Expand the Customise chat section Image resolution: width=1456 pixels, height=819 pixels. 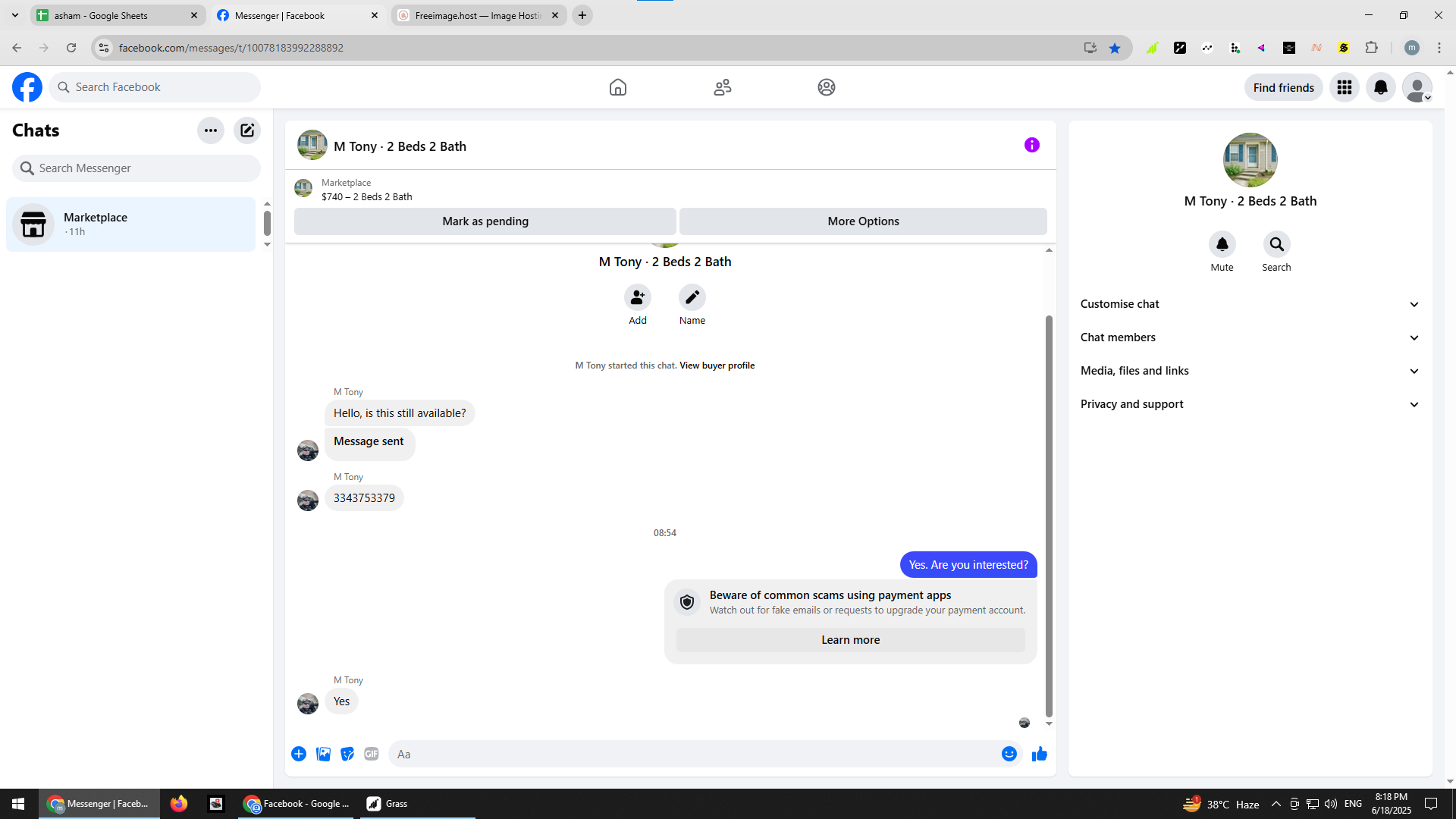click(x=1250, y=304)
